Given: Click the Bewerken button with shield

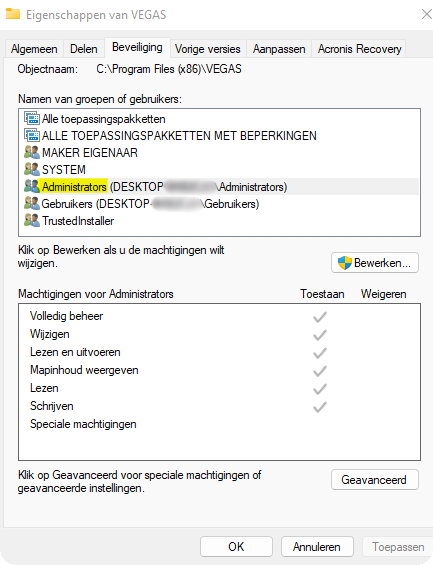Looking at the screenshot, I should point(375,263).
